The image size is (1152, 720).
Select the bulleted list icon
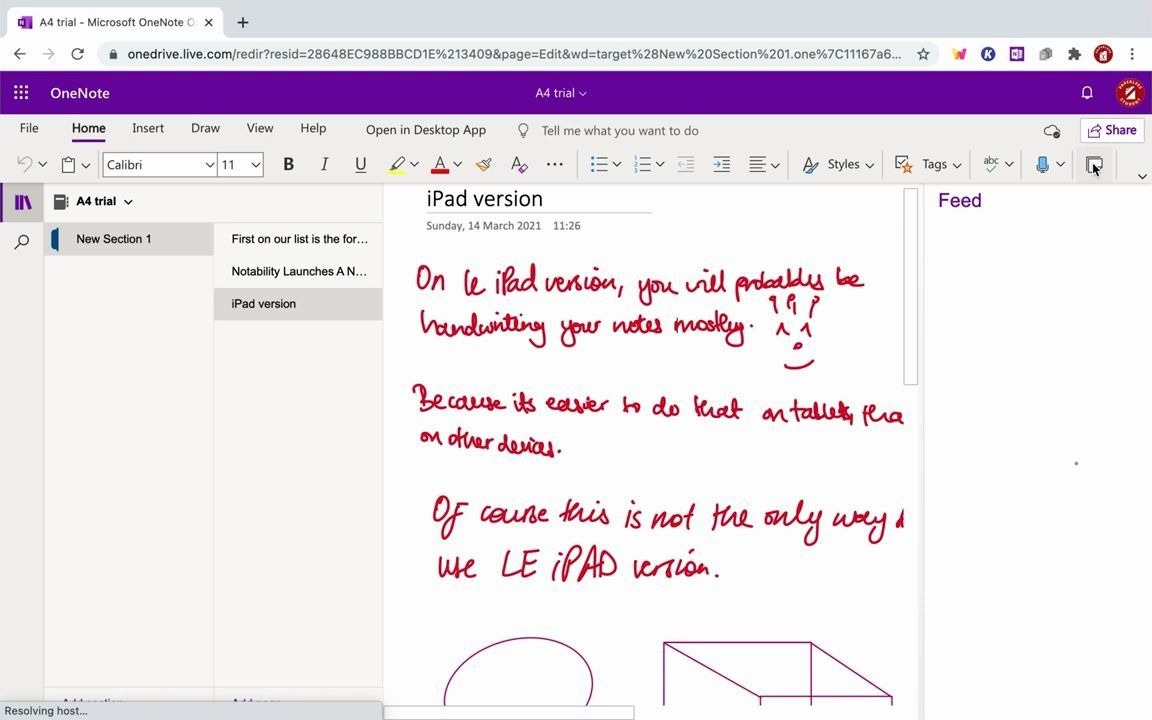click(597, 164)
